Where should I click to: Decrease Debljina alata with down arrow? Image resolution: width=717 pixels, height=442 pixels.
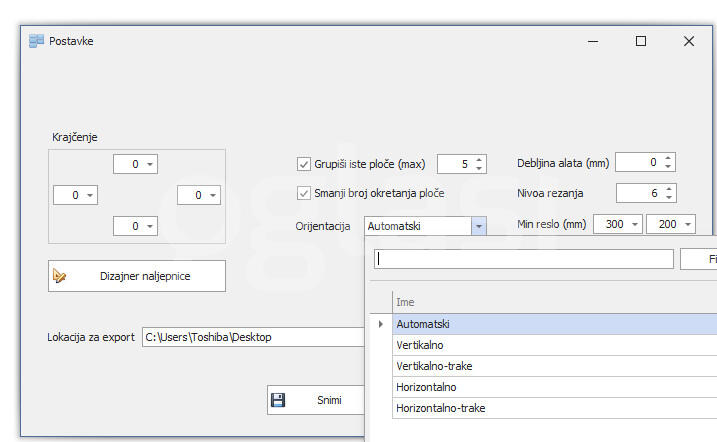tap(669, 167)
